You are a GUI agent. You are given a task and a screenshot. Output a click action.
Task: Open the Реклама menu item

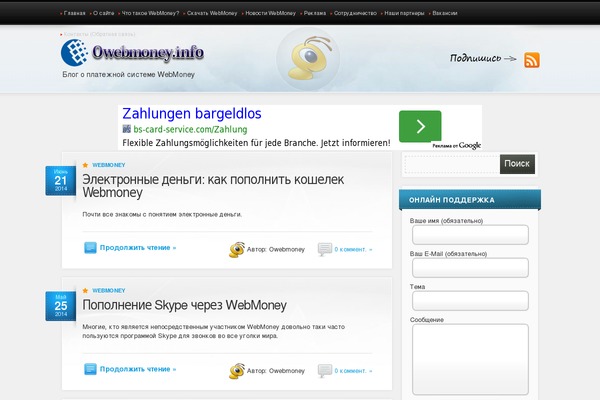tap(315, 13)
